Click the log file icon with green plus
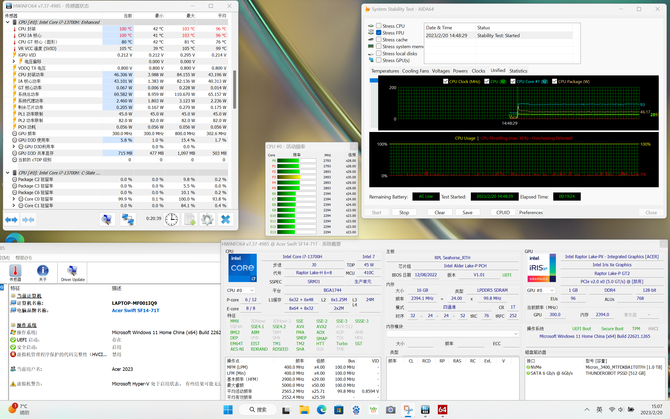Viewport: 670px width, 419px height. point(189,219)
